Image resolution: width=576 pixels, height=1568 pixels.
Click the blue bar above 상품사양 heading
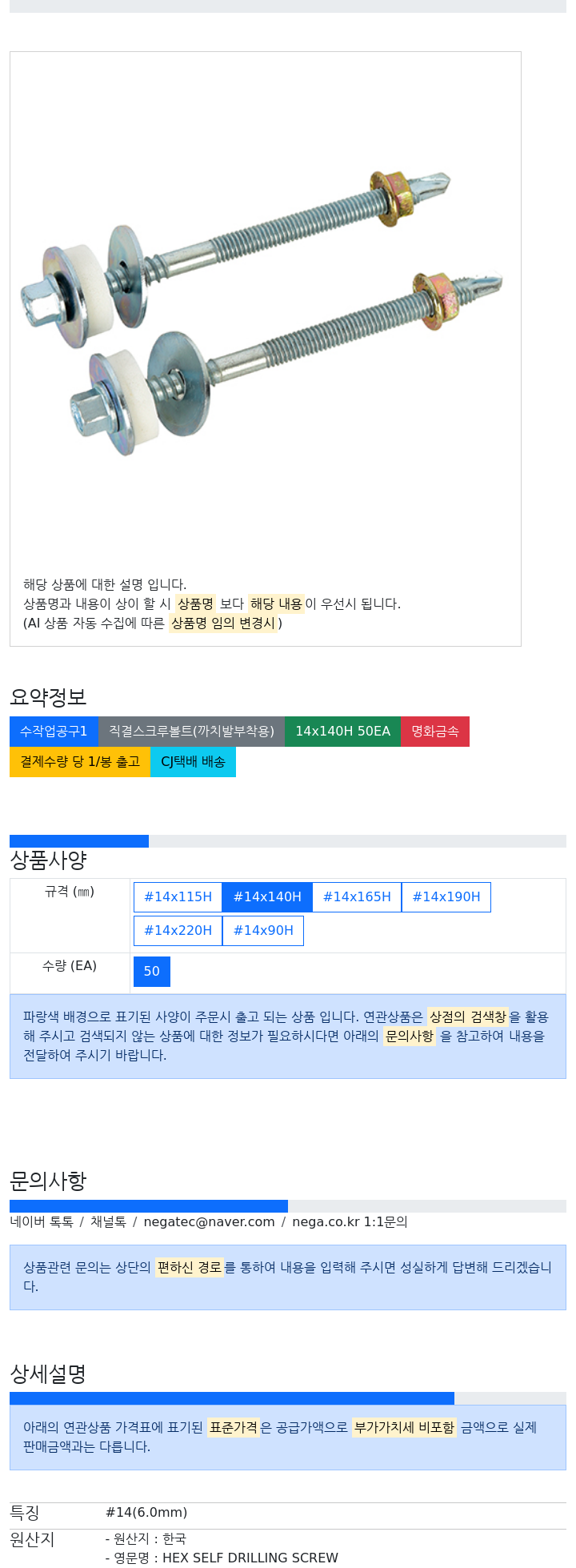[79, 841]
